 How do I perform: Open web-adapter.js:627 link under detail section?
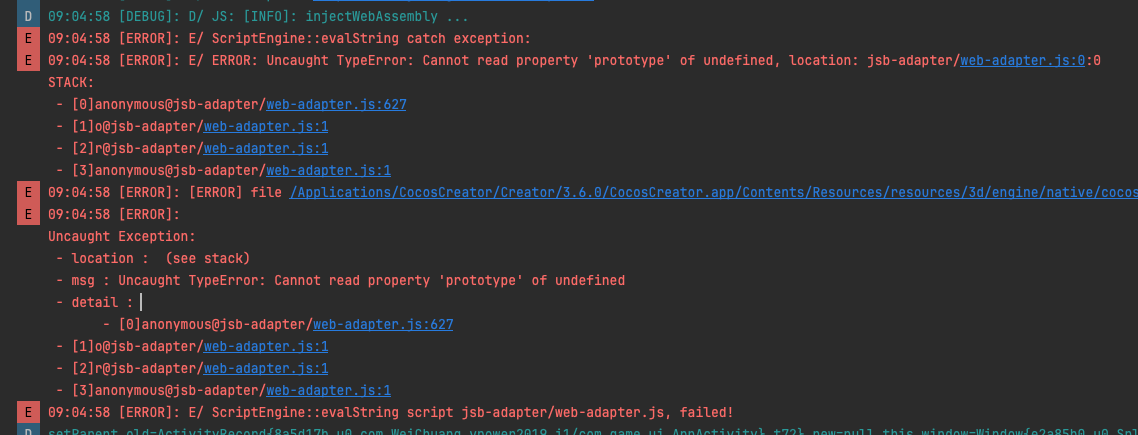[383, 324]
